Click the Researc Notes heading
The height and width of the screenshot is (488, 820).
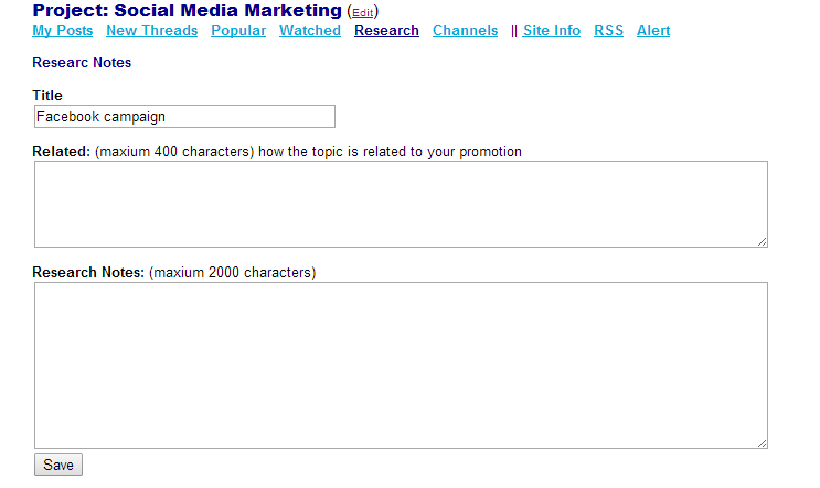click(x=82, y=62)
